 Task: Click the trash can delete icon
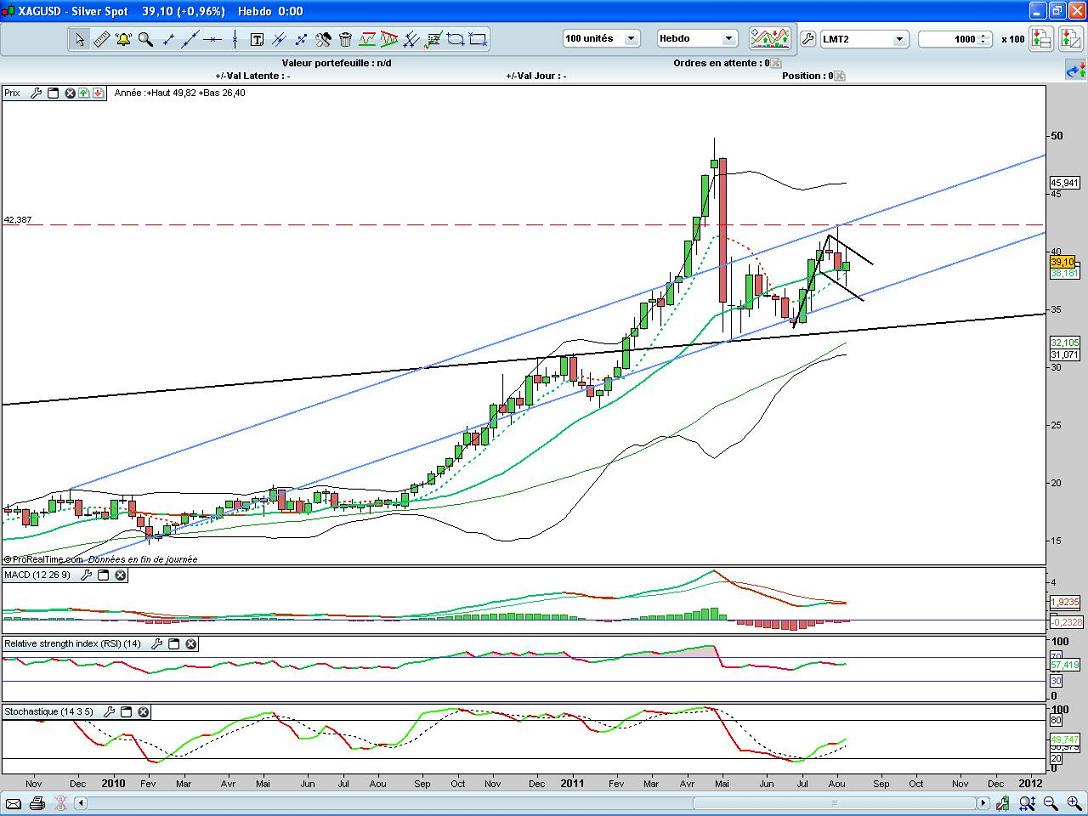coord(345,39)
